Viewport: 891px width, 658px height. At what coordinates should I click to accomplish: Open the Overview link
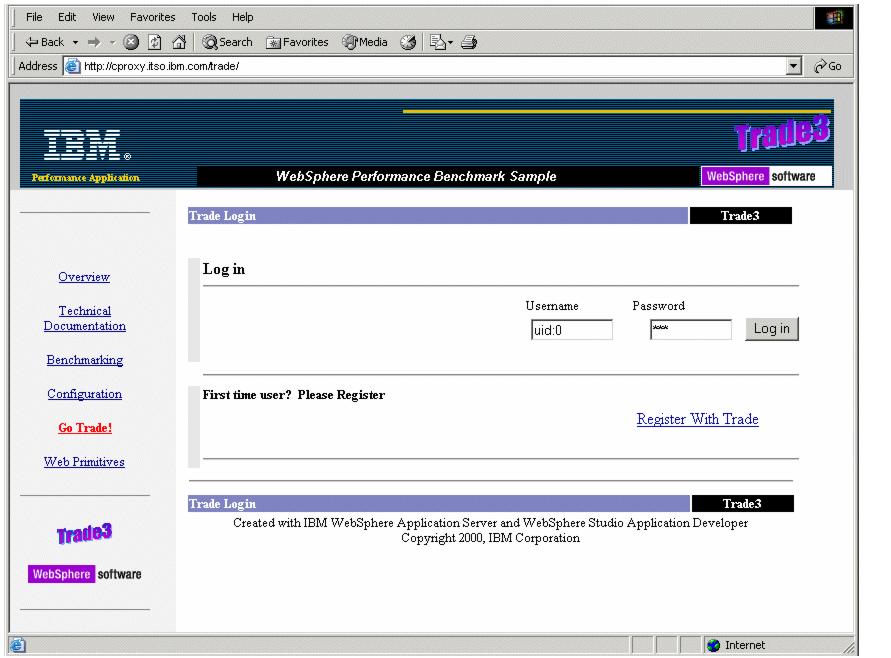click(84, 277)
